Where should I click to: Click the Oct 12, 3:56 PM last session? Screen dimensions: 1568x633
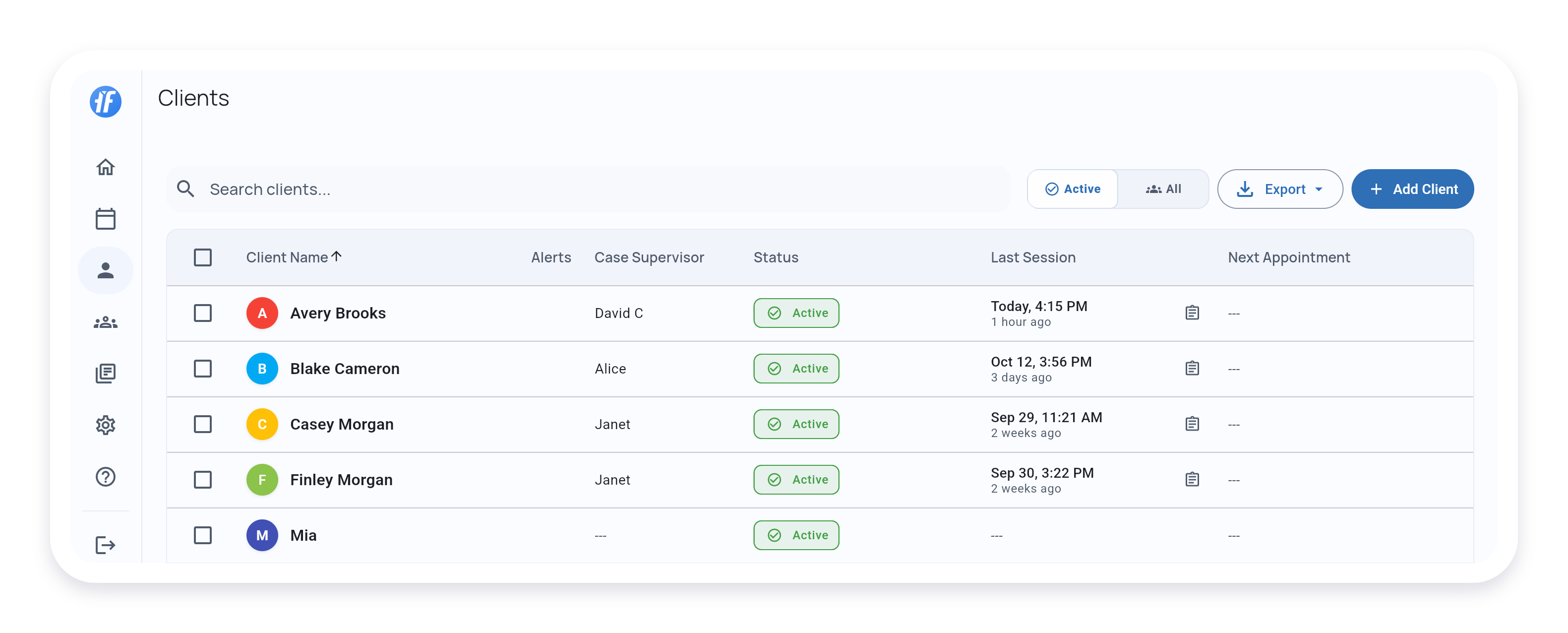[1041, 362]
